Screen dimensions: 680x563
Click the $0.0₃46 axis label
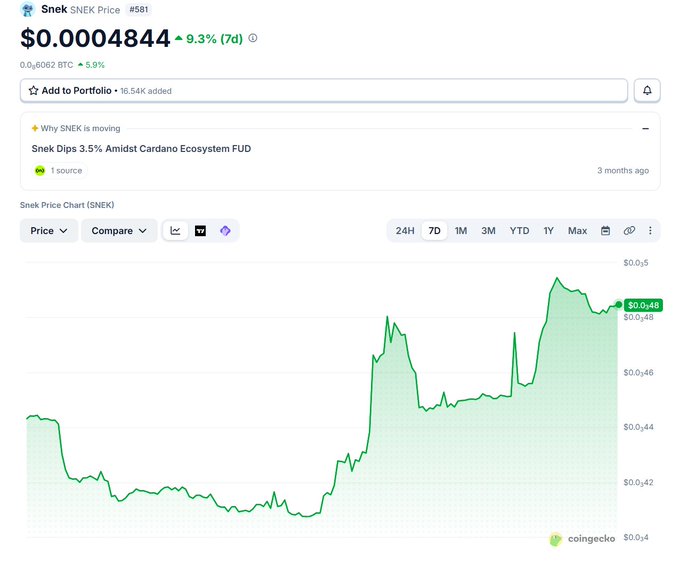pyautogui.click(x=638, y=373)
